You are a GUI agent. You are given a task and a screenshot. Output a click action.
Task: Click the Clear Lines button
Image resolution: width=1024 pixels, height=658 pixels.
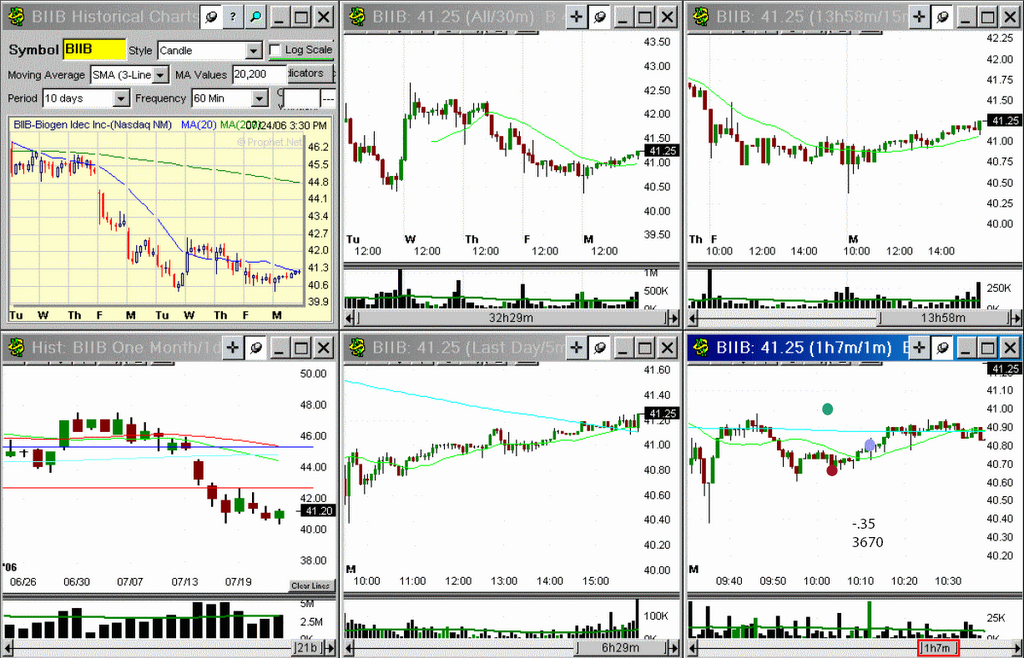coord(310,586)
